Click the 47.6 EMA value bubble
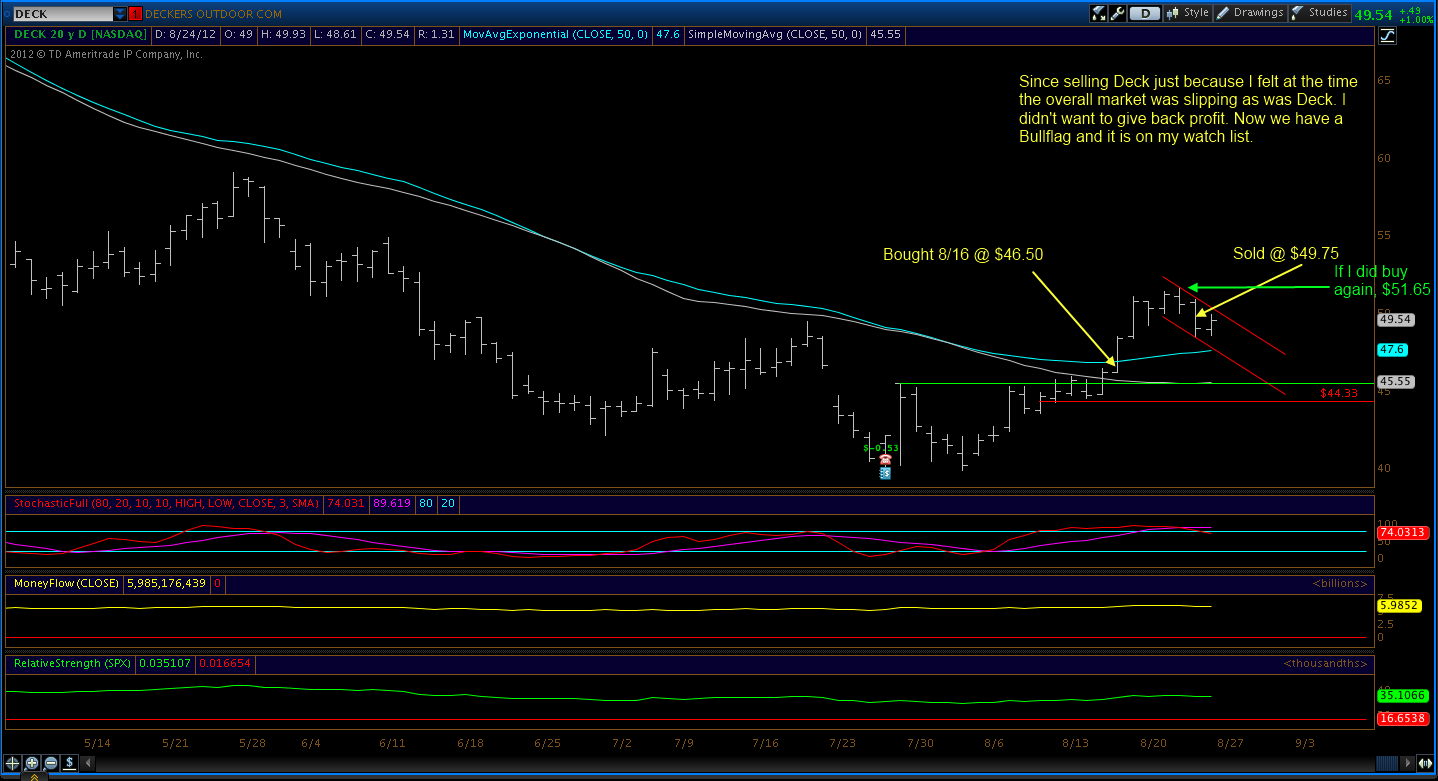 click(1392, 350)
